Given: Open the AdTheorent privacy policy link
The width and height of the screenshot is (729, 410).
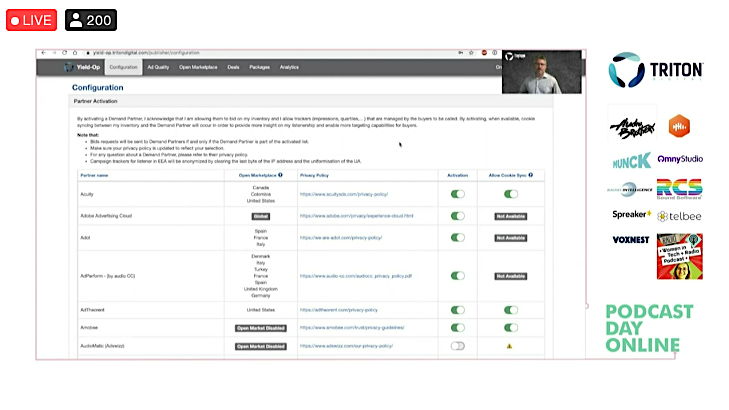Looking at the screenshot, I should pyautogui.click(x=338, y=310).
